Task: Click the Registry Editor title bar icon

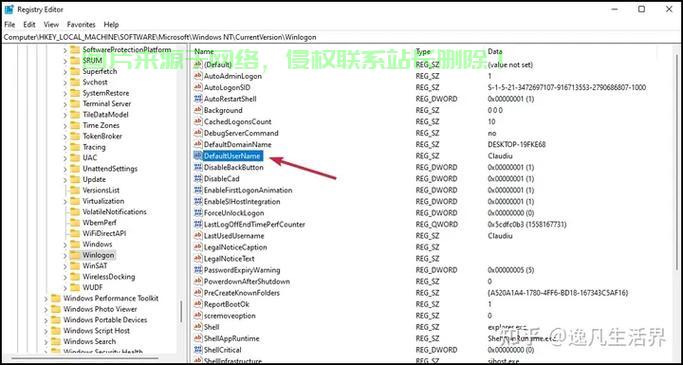Action: [x=9, y=10]
